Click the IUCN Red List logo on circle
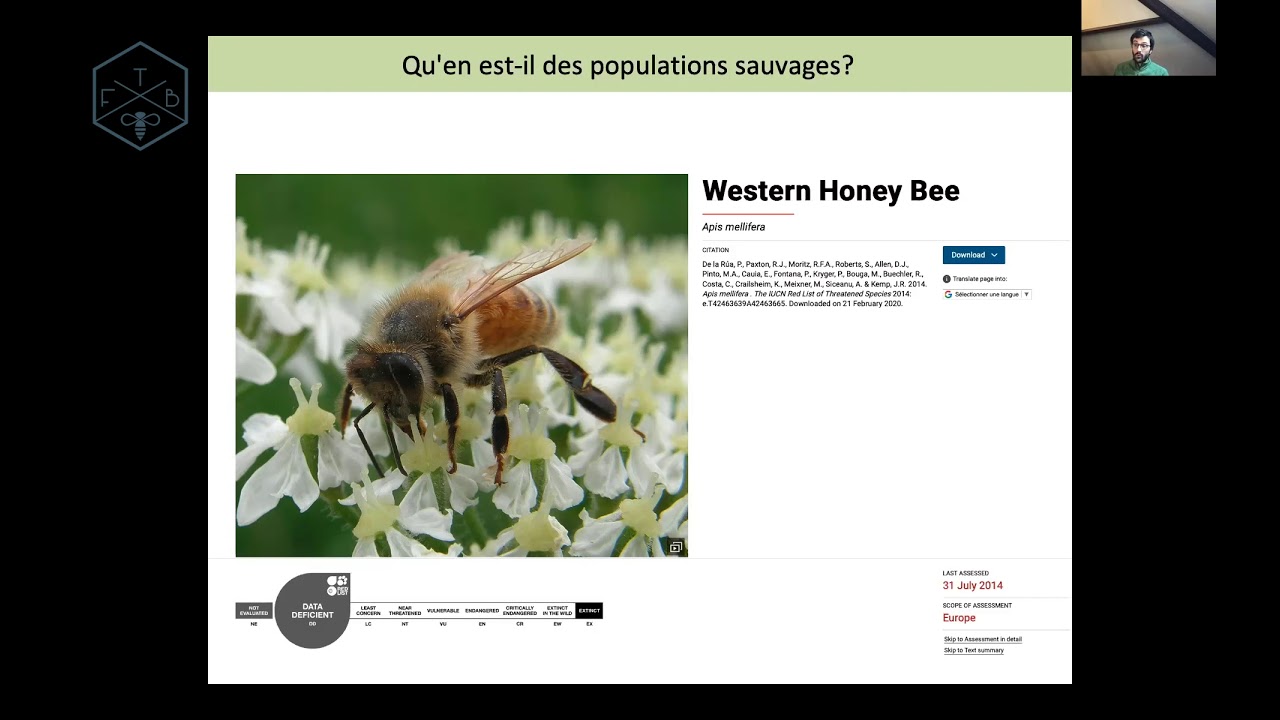Image resolution: width=1280 pixels, height=720 pixels. pos(338,586)
